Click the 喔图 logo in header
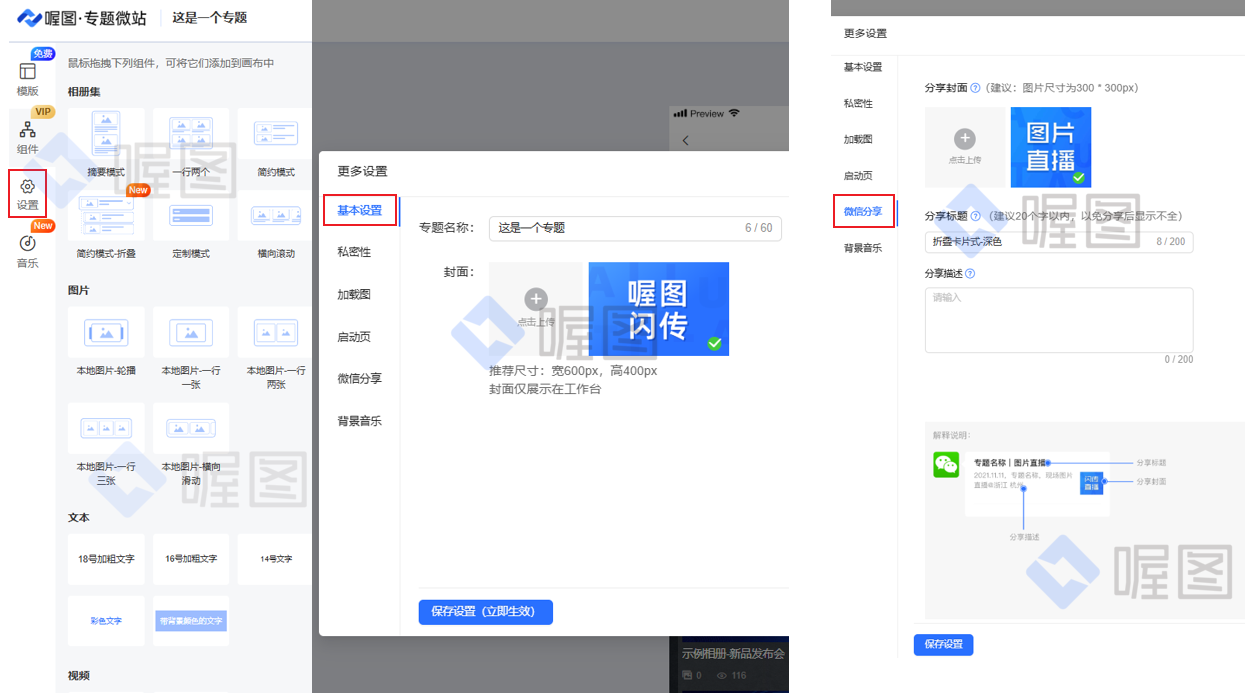Screen dimensions: 1254x693 click(82, 17)
